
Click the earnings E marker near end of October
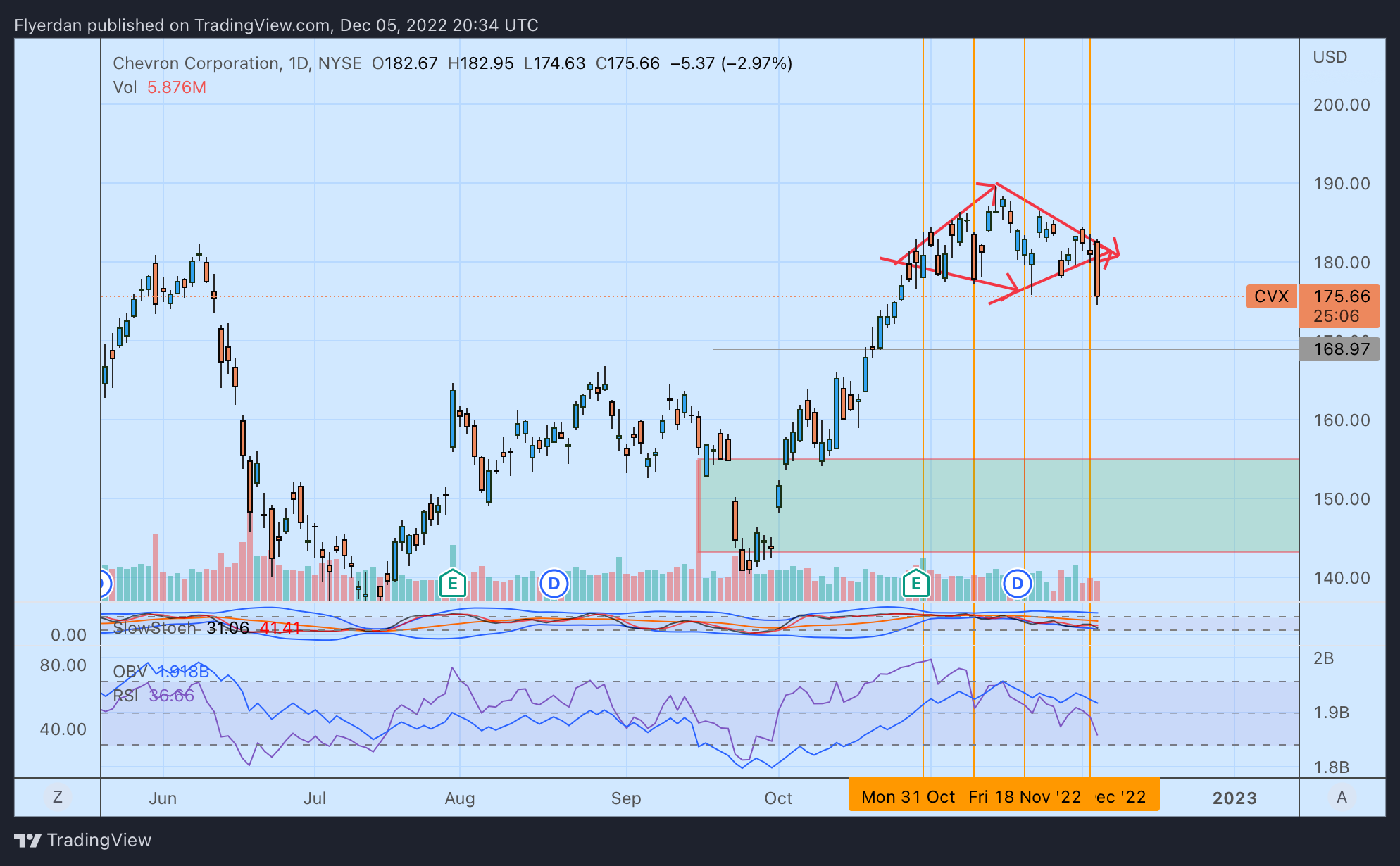916,583
